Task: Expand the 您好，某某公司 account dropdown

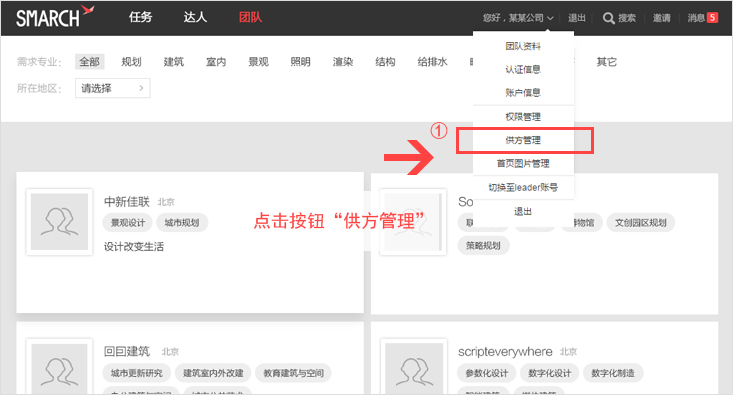Action: (518, 18)
